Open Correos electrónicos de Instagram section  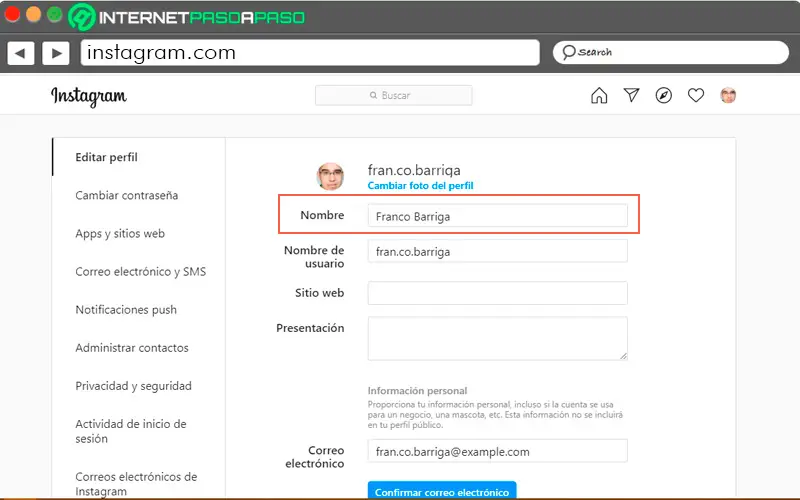pyautogui.click(x=136, y=484)
